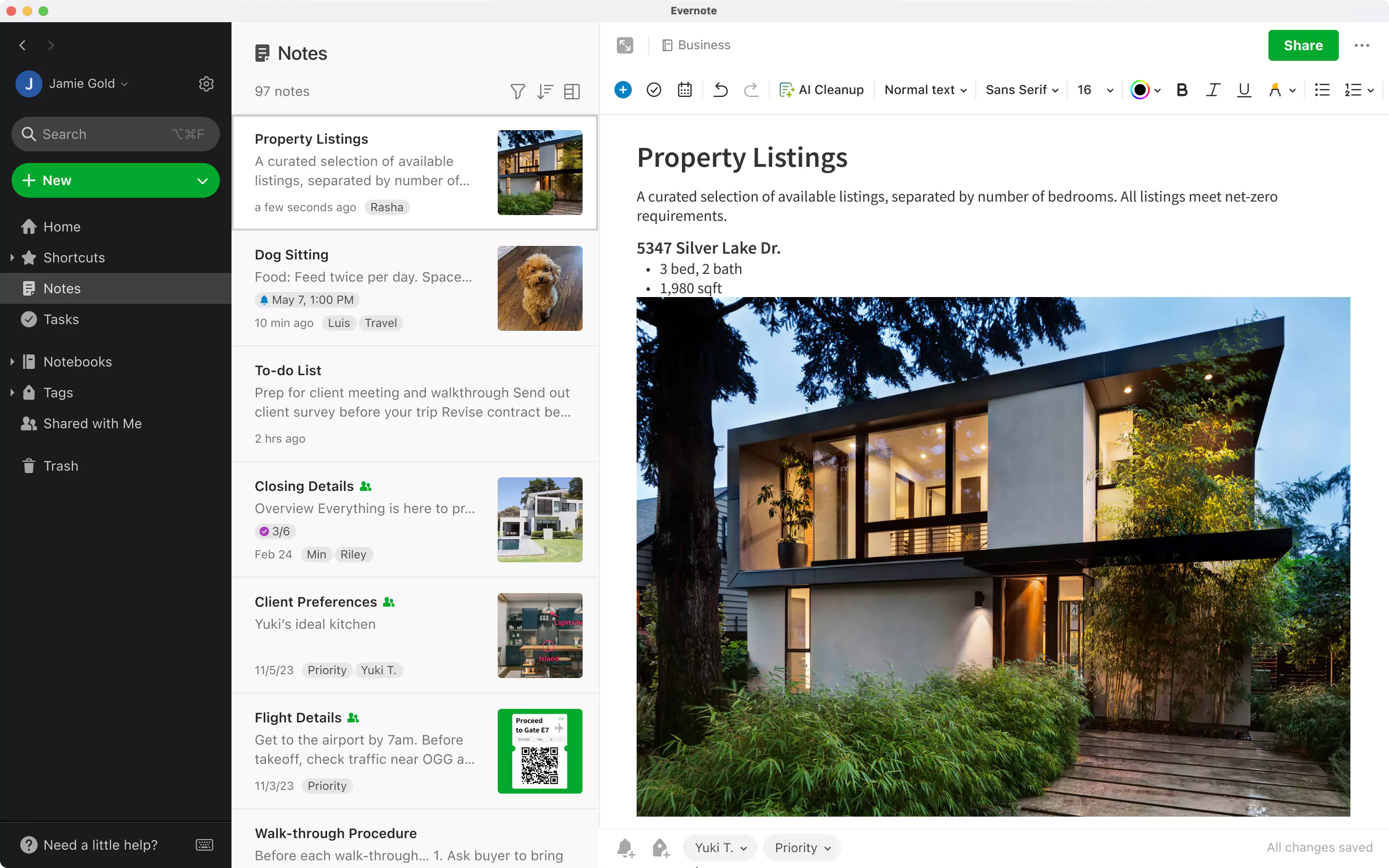The height and width of the screenshot is (868, 1389).
Task: Open sort options for the notes list
Action: click(545, 91)
